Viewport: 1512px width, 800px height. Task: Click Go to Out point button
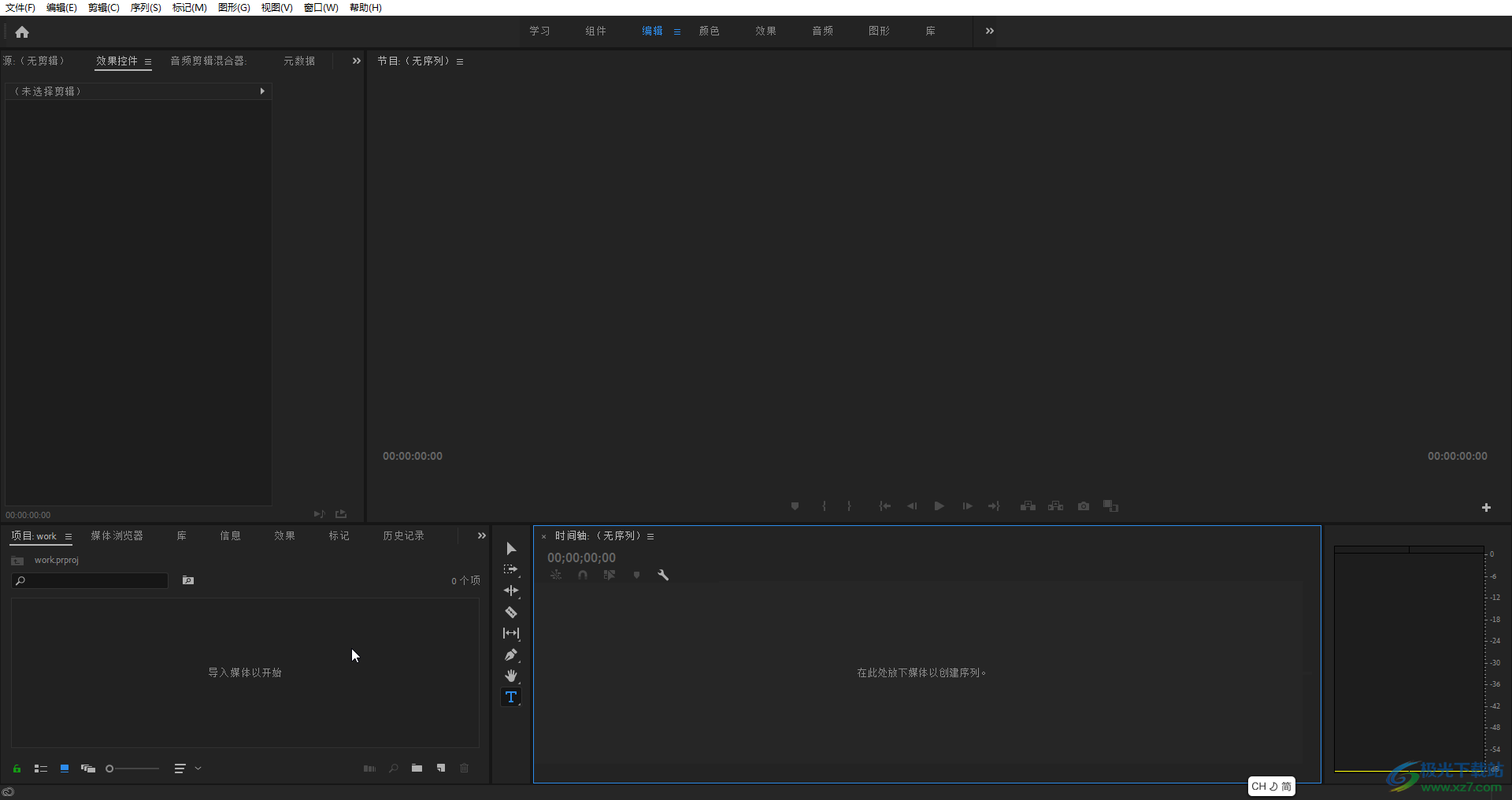pyautogui.click(x=994, y=506)
